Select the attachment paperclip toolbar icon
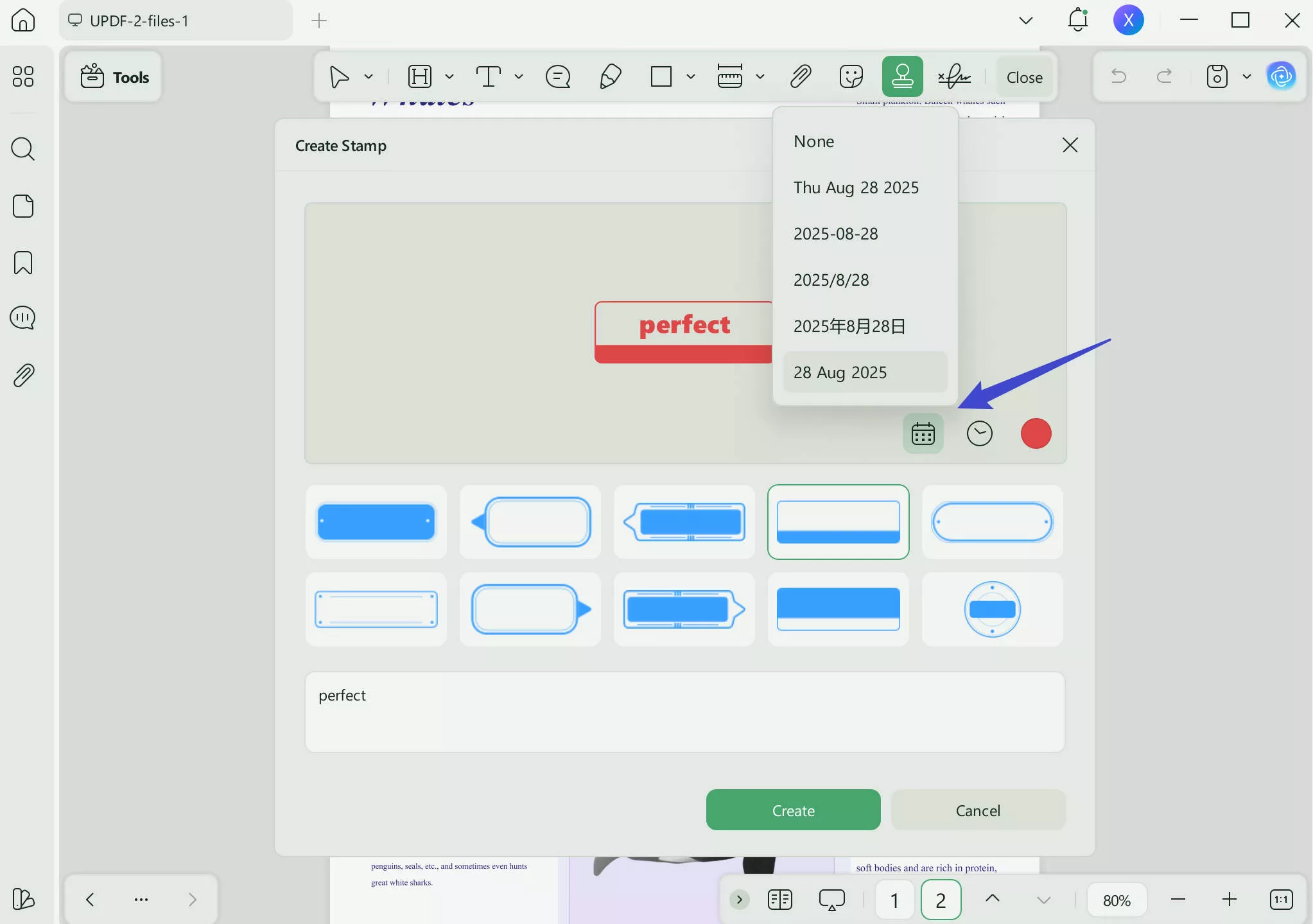The width and height of the screenshot is (1313, 924). pos(800,77)
